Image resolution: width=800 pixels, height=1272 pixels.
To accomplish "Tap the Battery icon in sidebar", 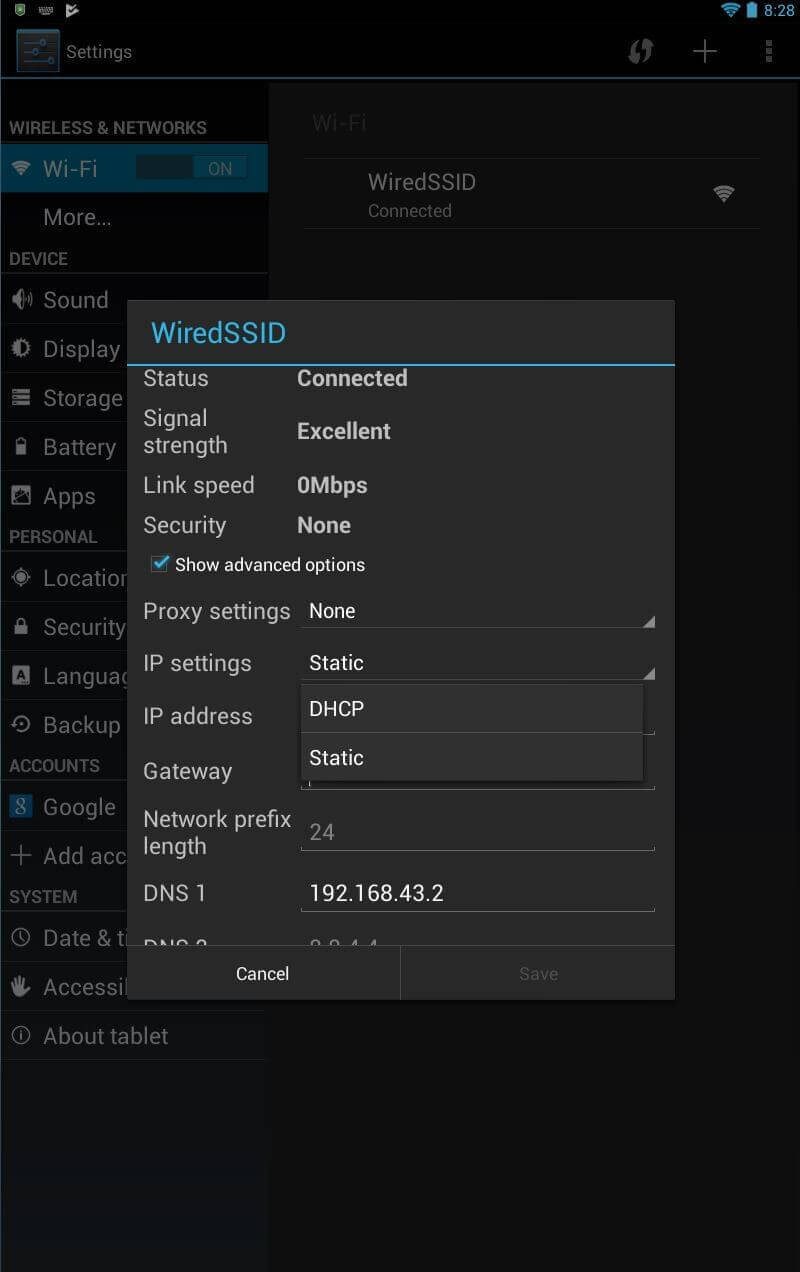I will (x=21, y=446).
